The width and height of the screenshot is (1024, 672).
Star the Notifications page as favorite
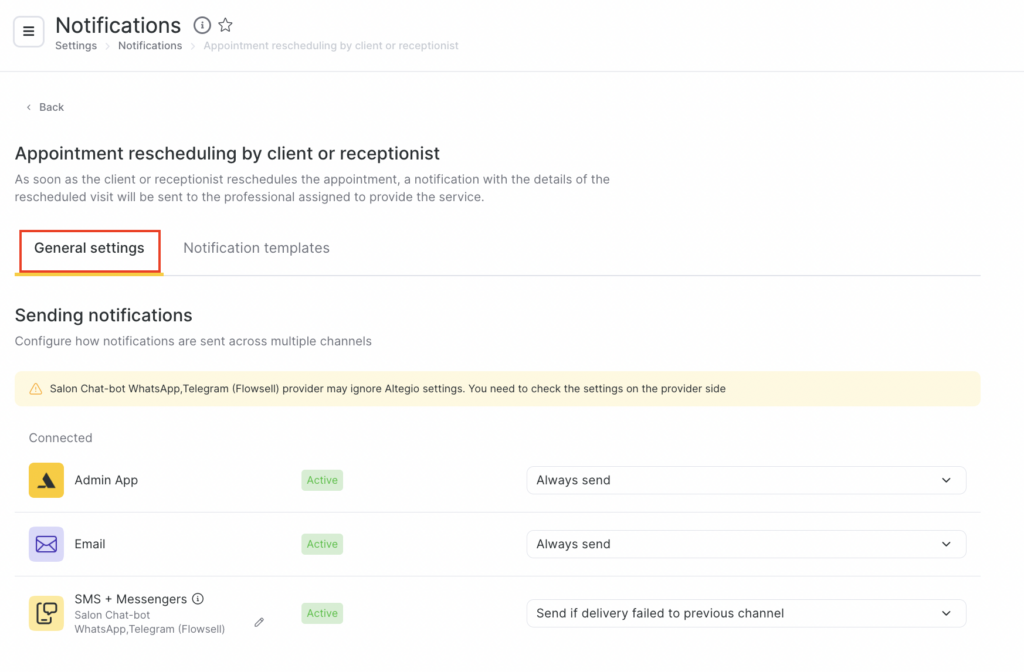(x=226, y=25)
